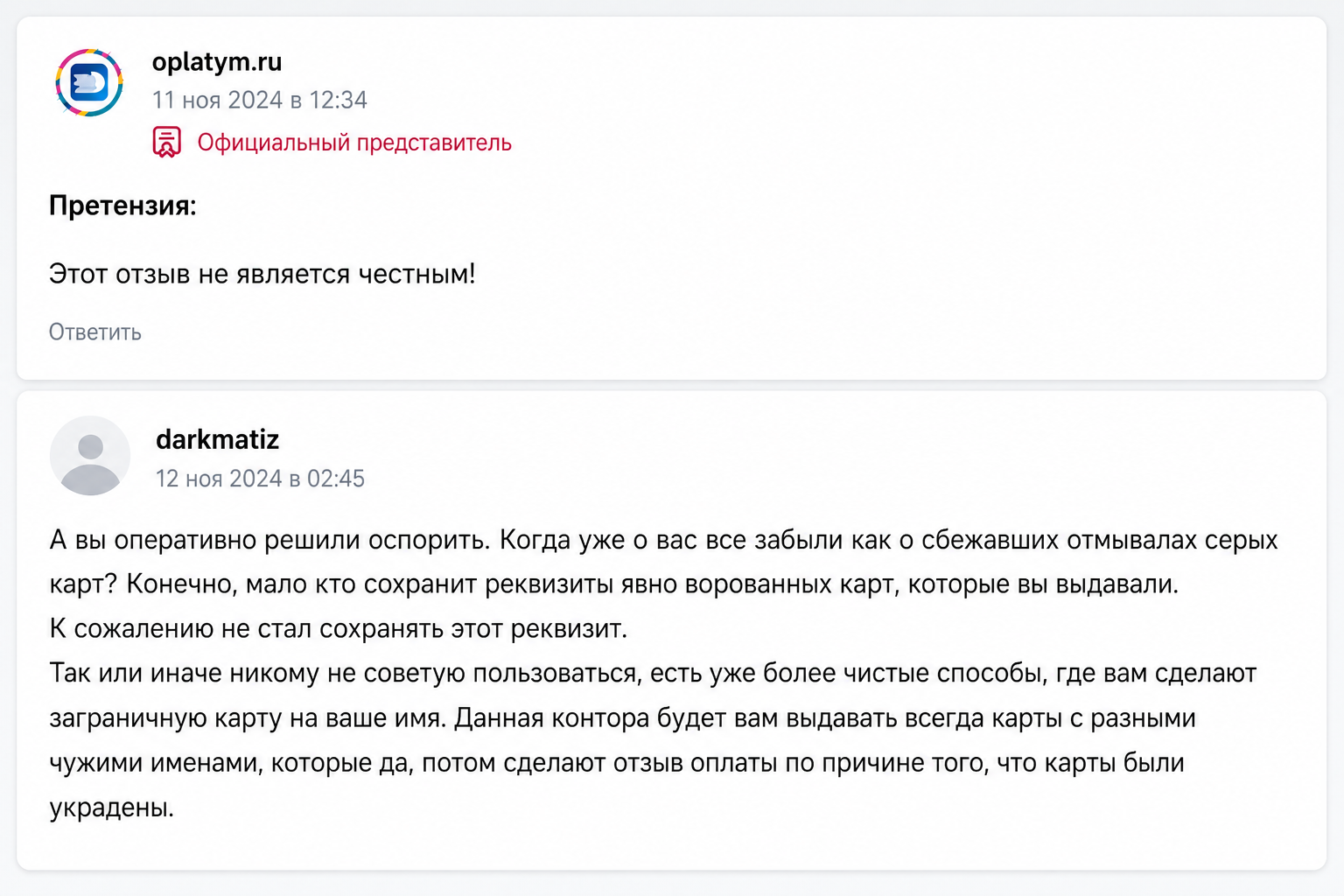Click the Претензия: heading
The image size is (1344, 896).
point(122,206)
